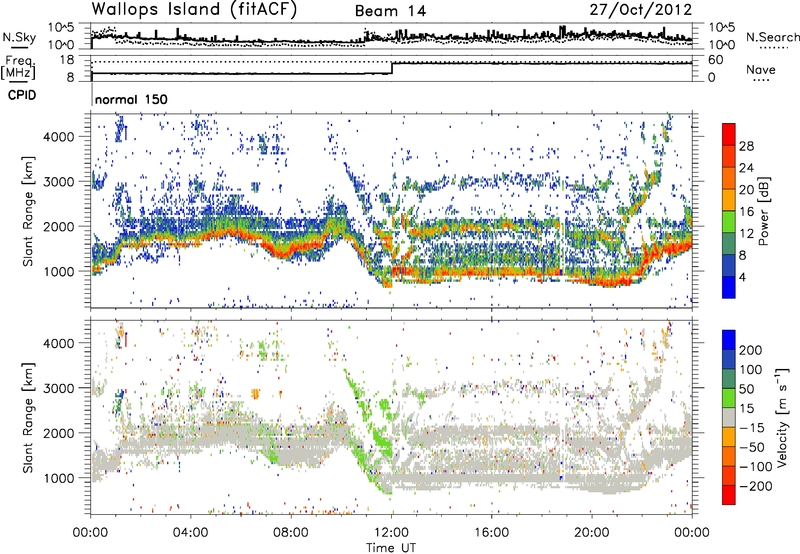Image resolution: width=800 pixels, height=554 pixels.
Task: Click the "N.Sky" legend label
Action: tap(19, 37)
